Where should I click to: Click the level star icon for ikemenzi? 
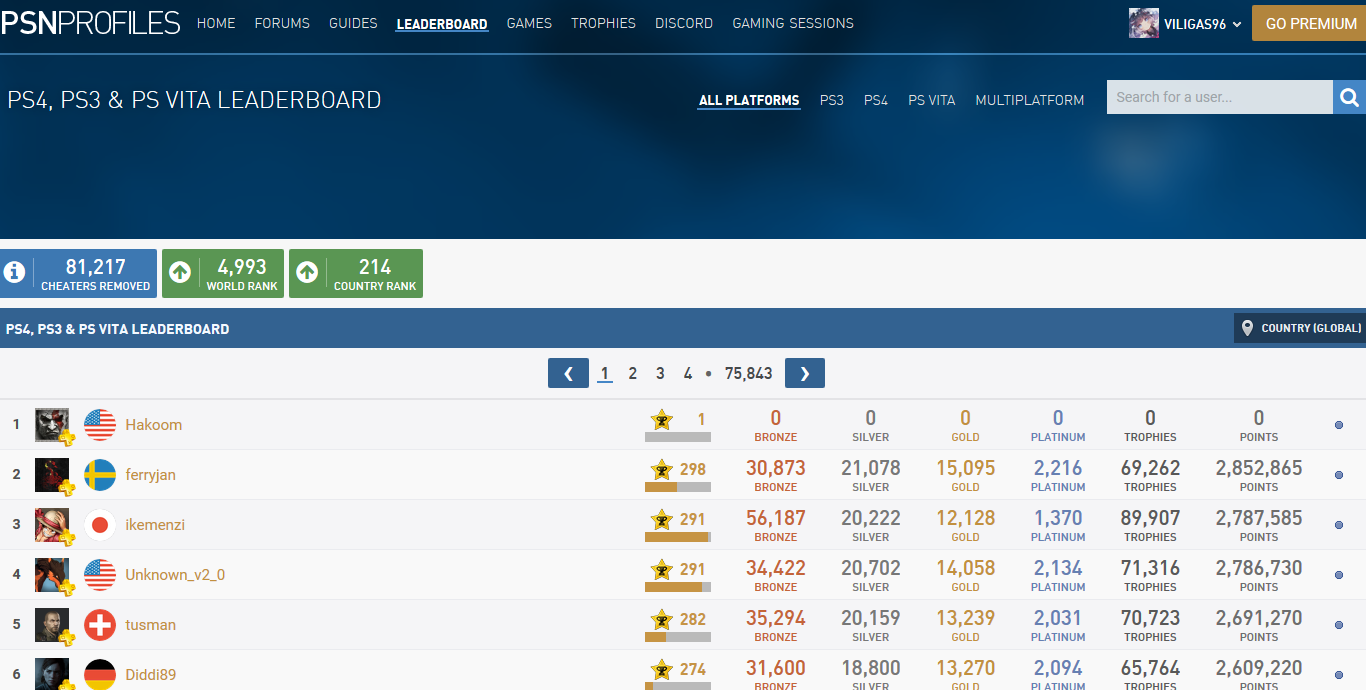[661, 519]
